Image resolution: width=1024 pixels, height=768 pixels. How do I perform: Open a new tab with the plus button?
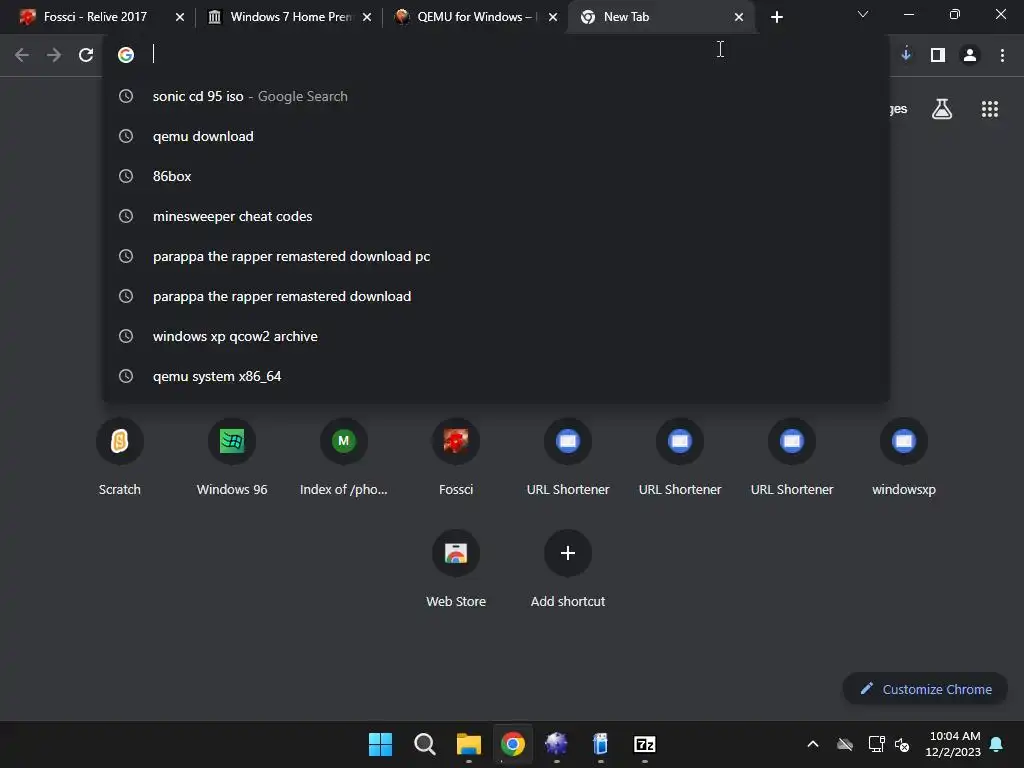point(776,17)
